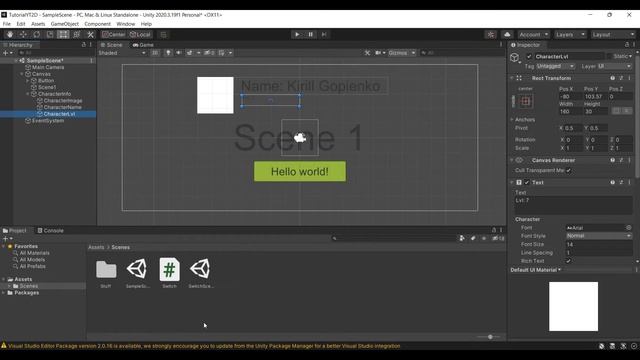Select the Move tool
The height and width of the screenshot is (360, 640).
(x=23, y=35)
